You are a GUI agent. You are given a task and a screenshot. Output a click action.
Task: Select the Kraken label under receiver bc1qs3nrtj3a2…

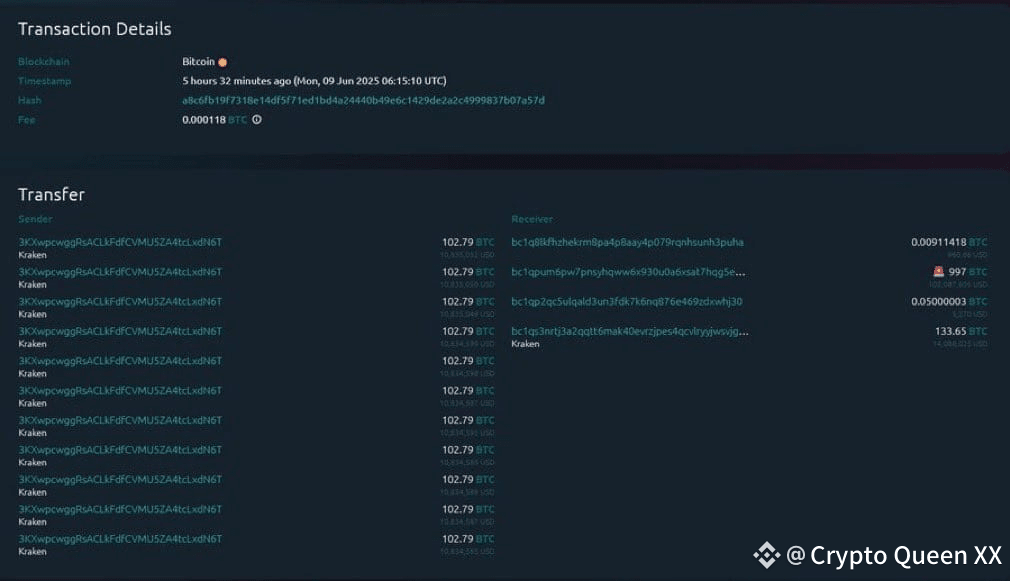525,344
